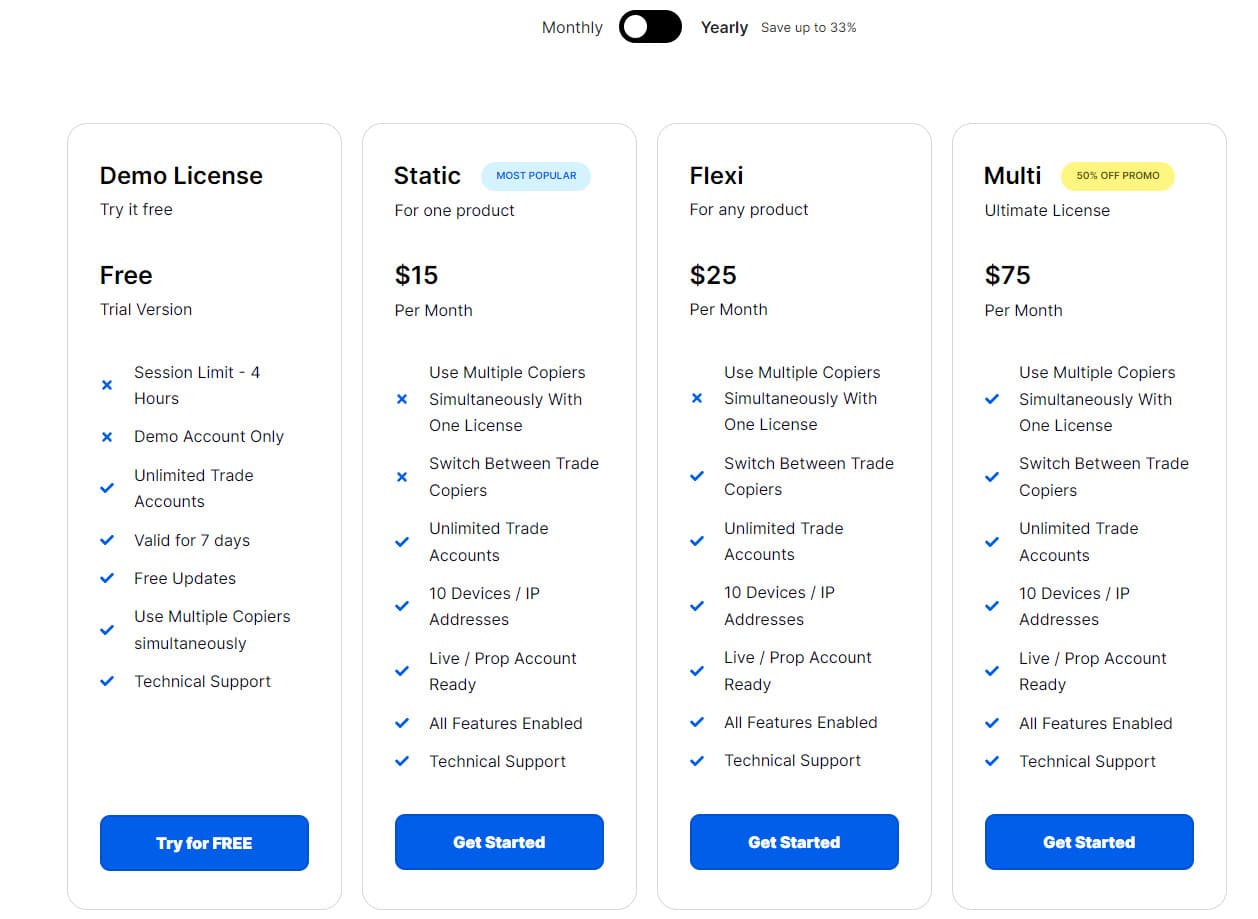Click checkmark beside Multi's Use Multiple Copiers
The image size is (1258, 919).
tap(992, 399)
